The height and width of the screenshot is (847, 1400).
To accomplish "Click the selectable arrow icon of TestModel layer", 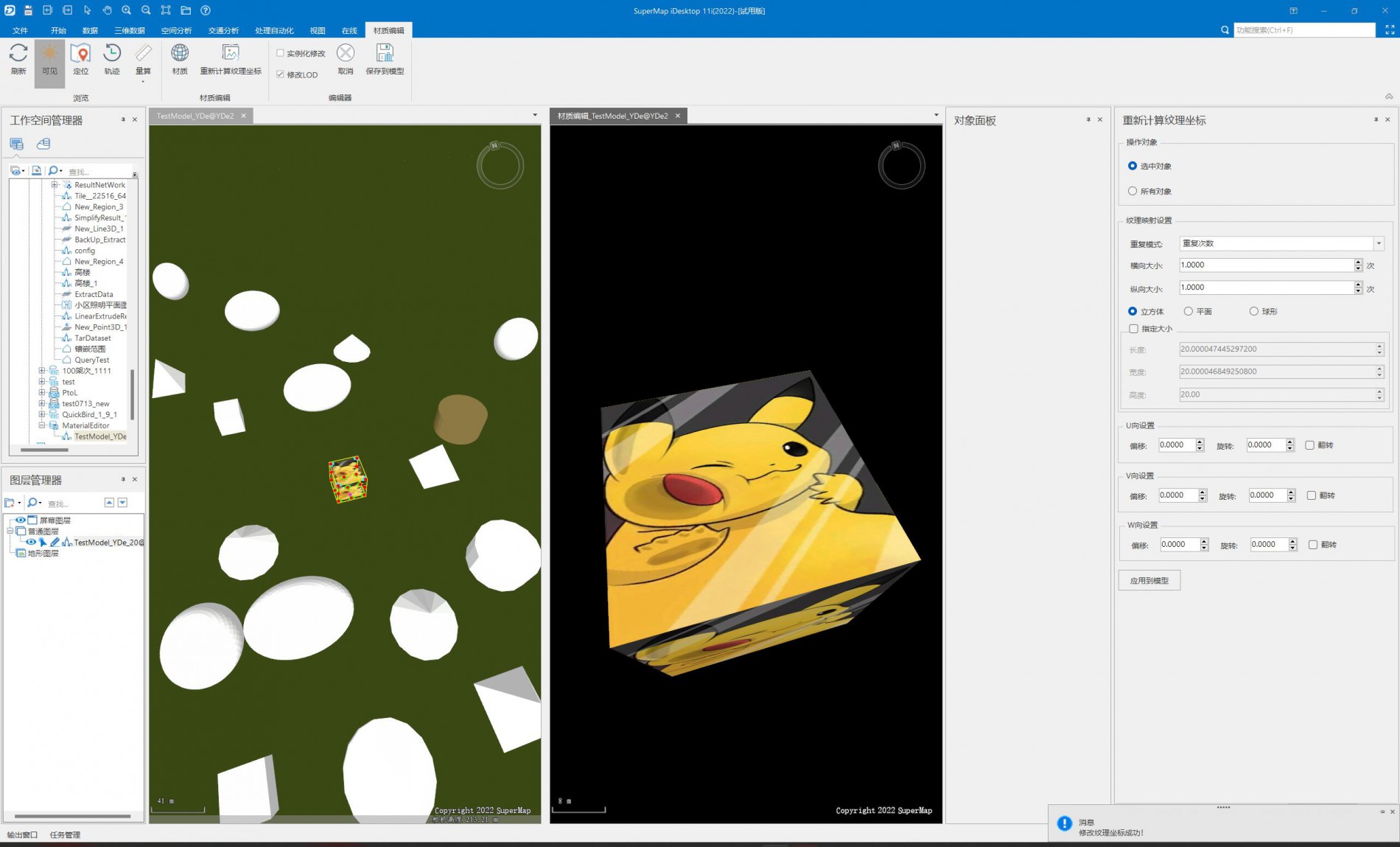I will click(x=43, y=542).
